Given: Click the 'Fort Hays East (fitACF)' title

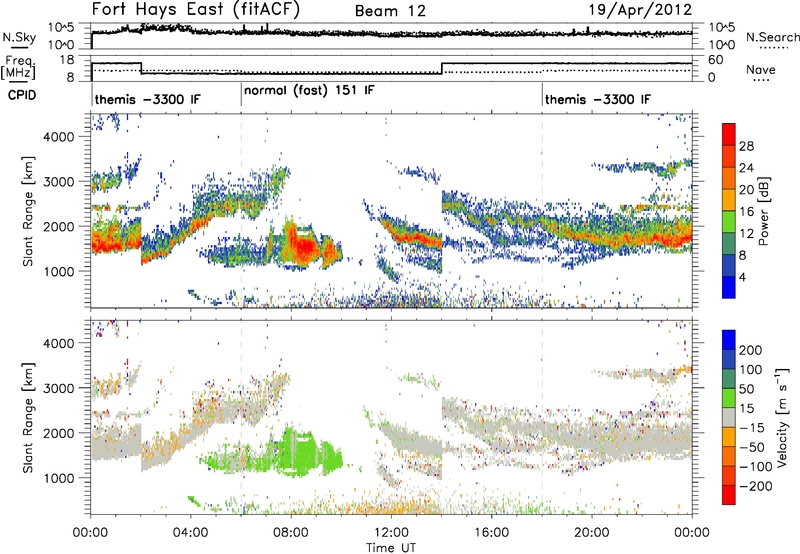Looking at the screenshot, I should point(195,9).
